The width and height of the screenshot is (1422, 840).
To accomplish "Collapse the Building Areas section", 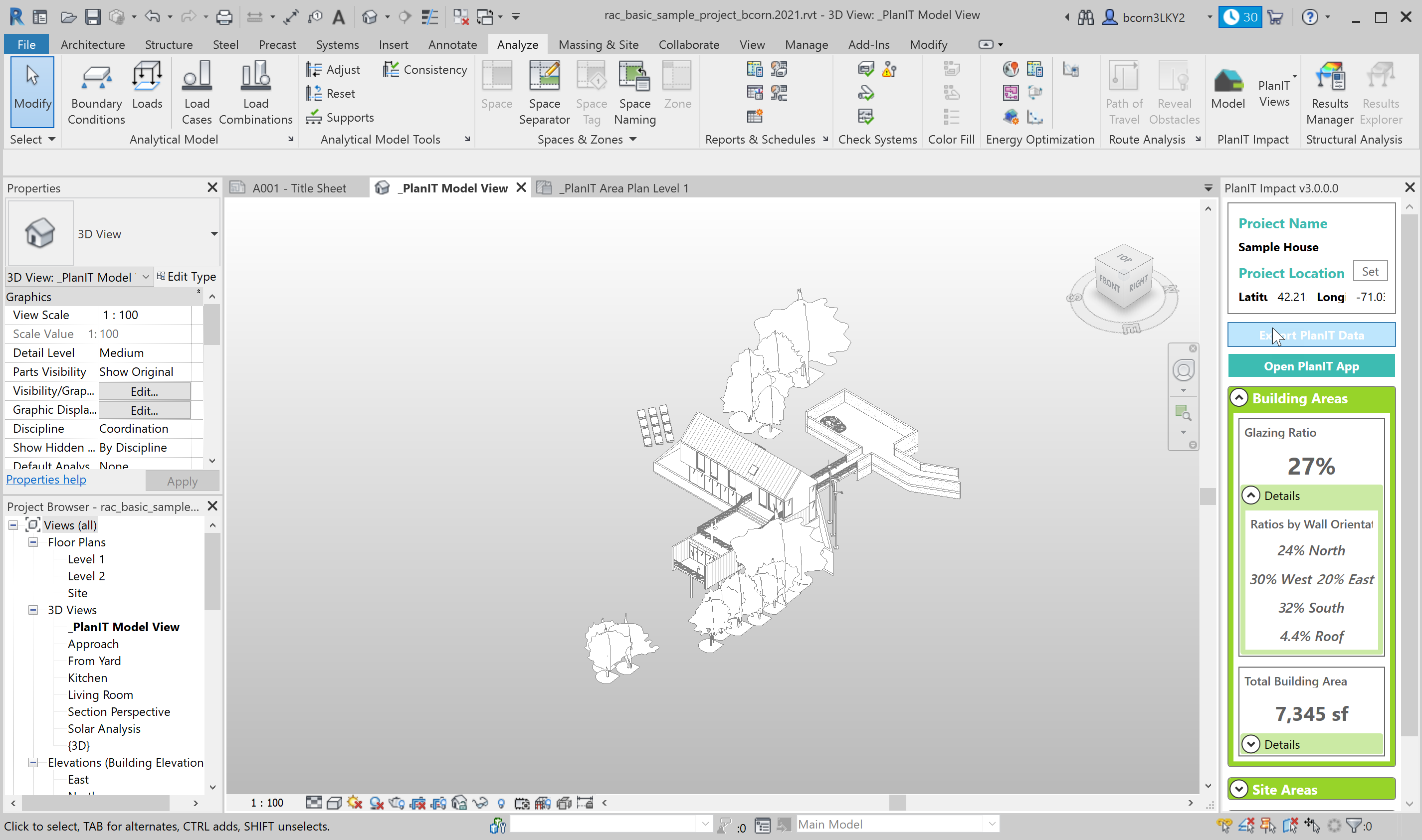I will coord(1238,398).
